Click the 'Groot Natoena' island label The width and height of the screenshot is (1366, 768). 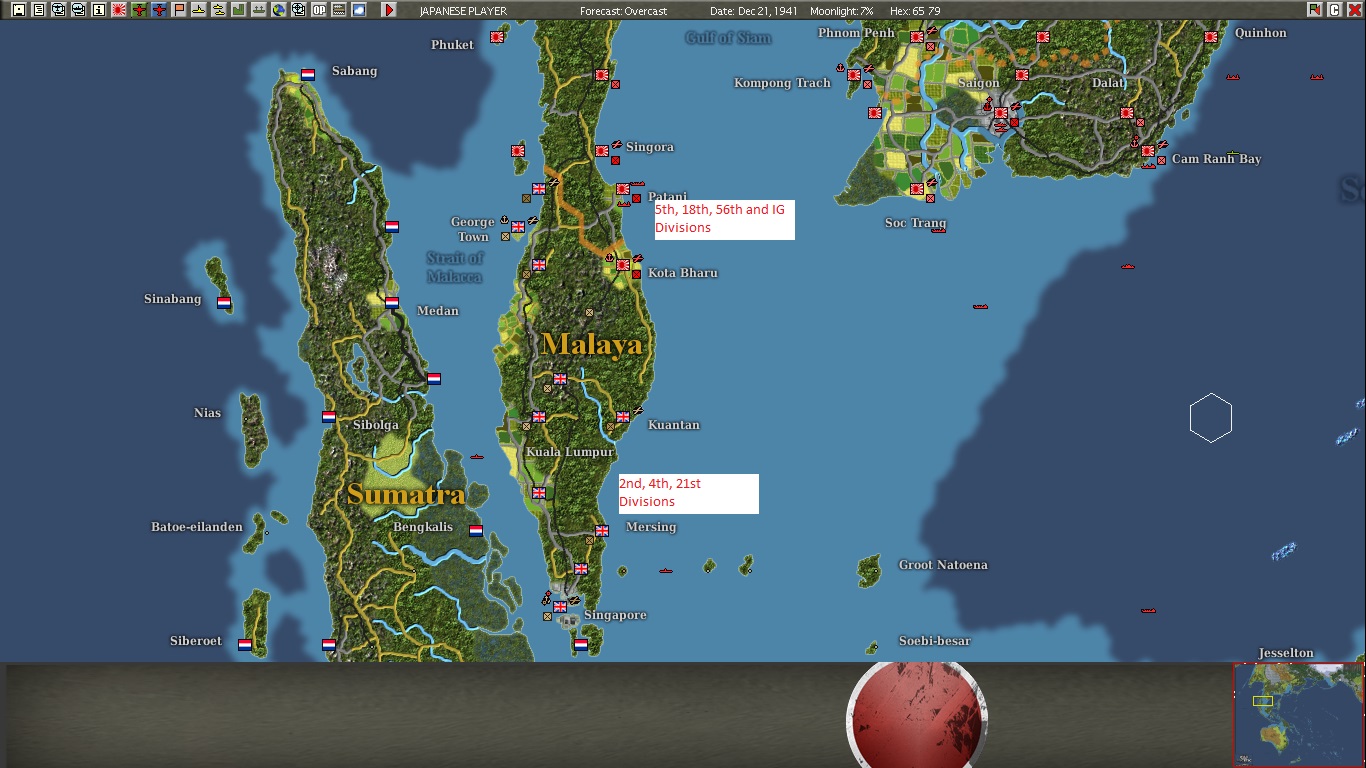943,565
